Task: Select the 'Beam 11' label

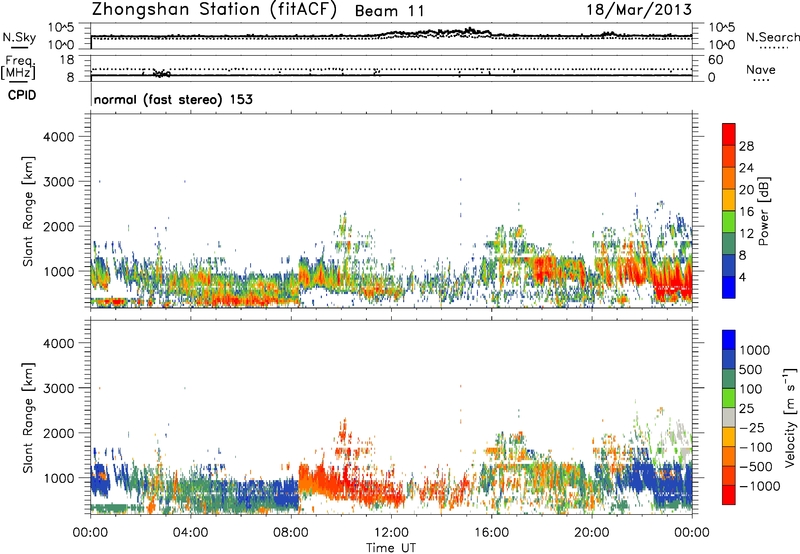Action: click(x=389, y=11)
